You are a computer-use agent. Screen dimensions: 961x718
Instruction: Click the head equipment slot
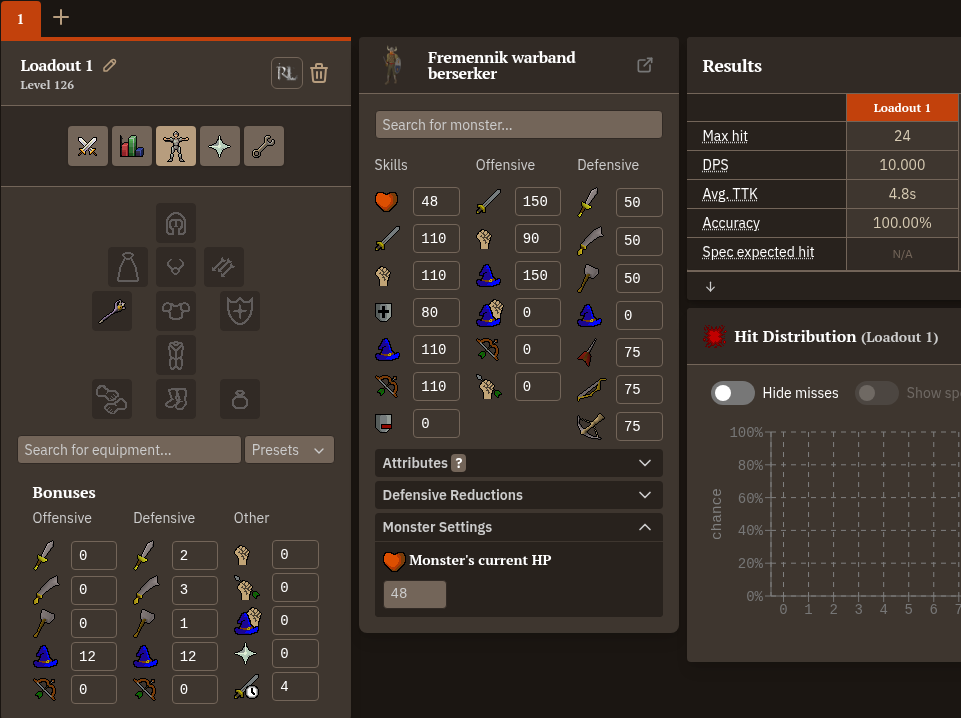tap(176, 223)
